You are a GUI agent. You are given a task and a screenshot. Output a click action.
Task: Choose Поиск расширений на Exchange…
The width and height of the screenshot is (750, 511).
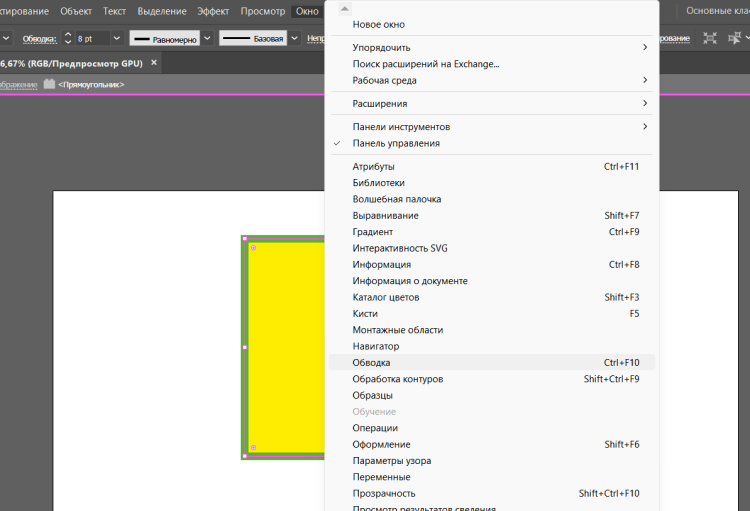tap(492, 64)
